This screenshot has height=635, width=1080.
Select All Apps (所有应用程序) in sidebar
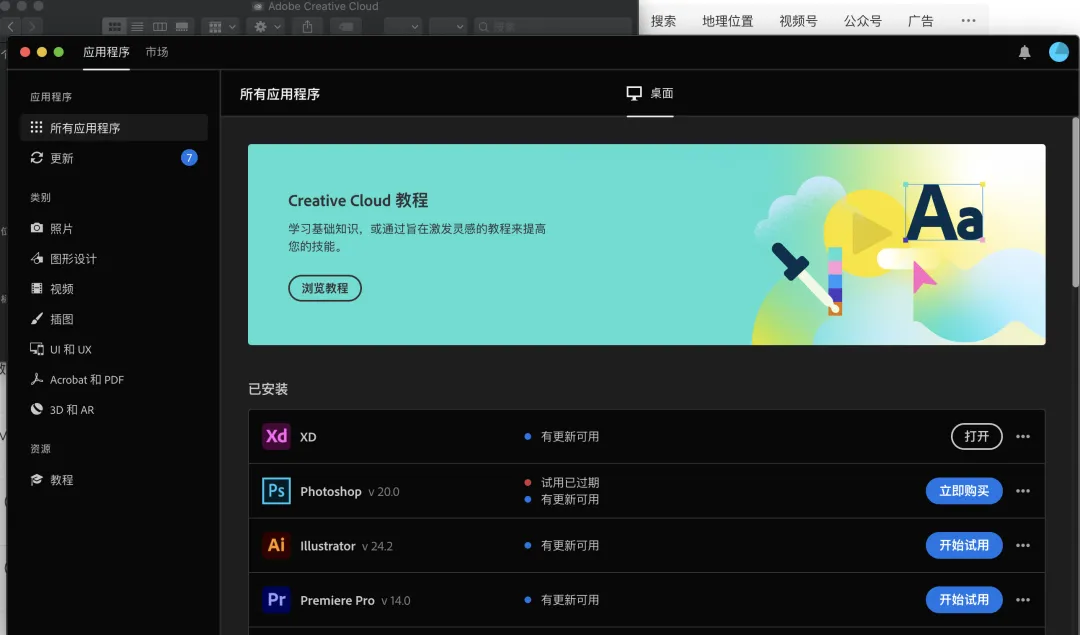point(114,128)
